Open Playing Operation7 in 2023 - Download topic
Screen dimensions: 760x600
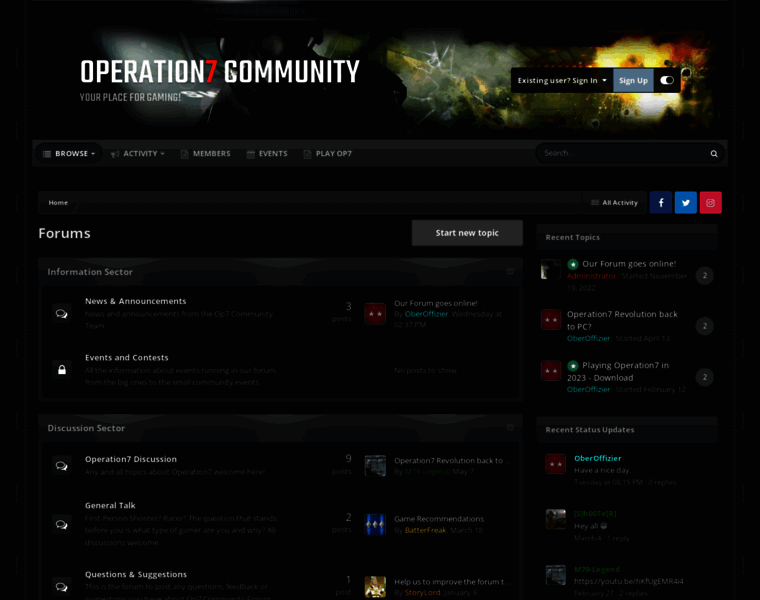(x=618, y=371)
